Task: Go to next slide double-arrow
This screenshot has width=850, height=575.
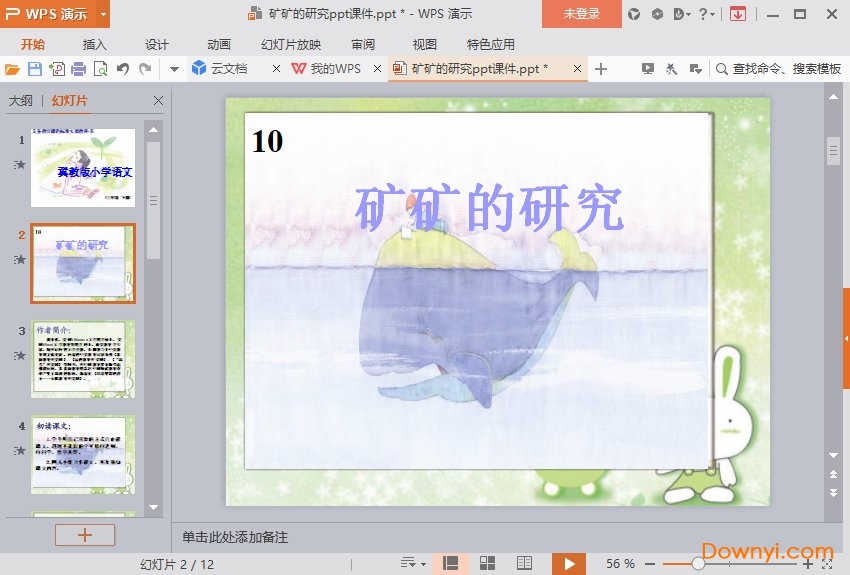Action: pos(834,493)
